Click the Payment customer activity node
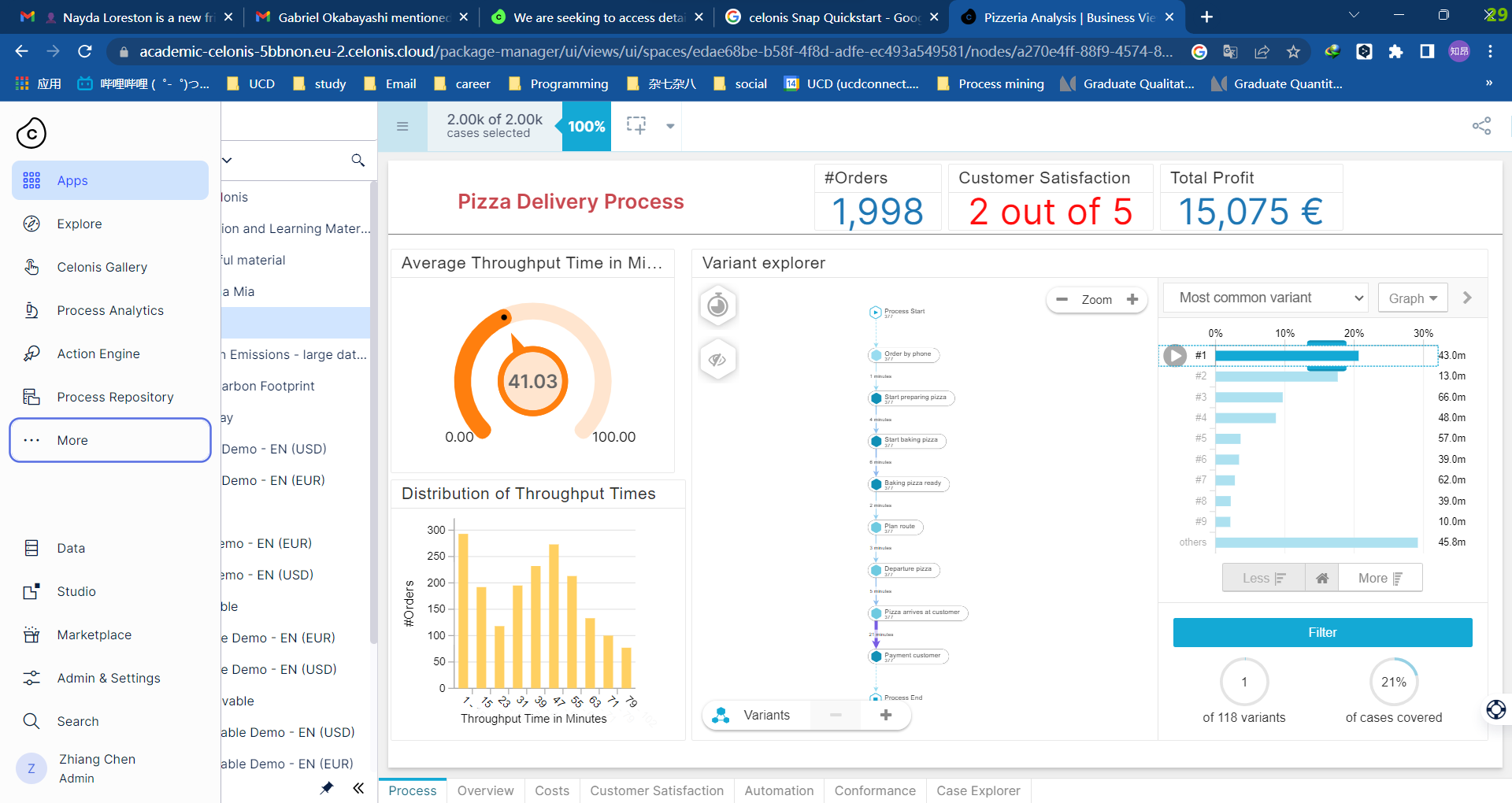 [910, 656]
